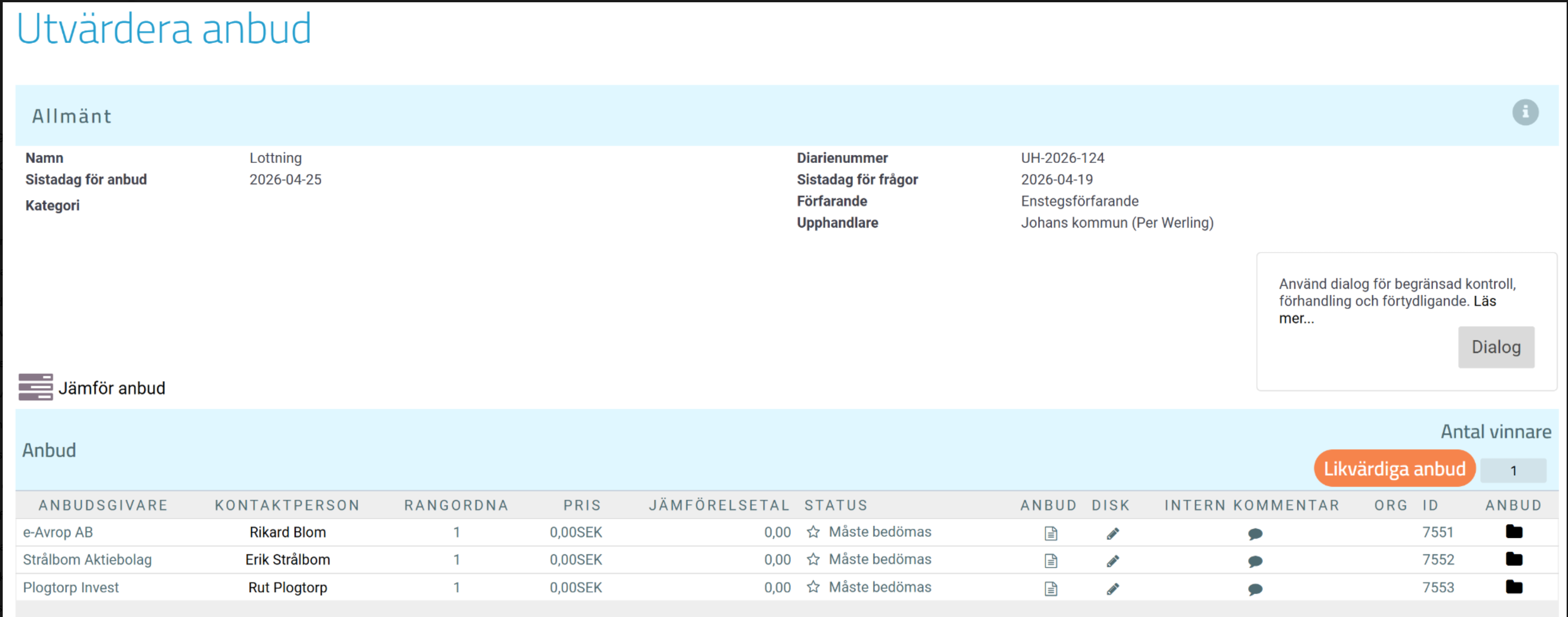Click comment bubble icon for e-Avrop AB
The width and height of the screenshot is (1568, 617).
[1254, 534]
